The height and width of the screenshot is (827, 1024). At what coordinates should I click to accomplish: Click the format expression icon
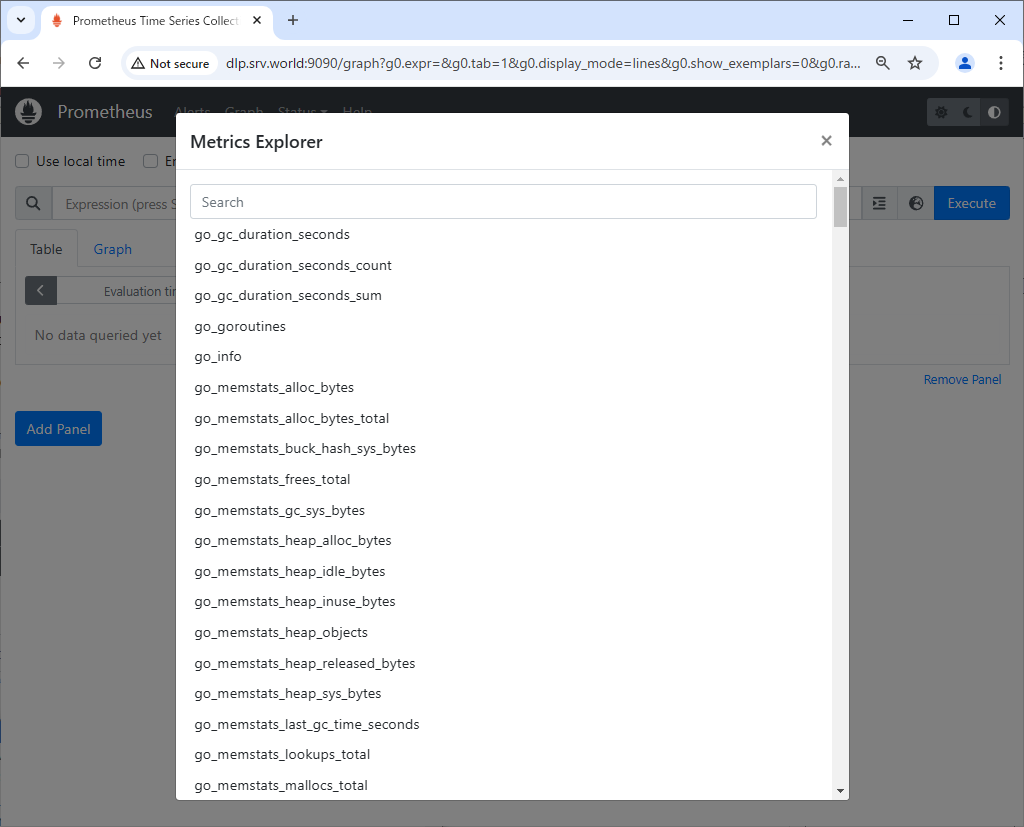879,203
